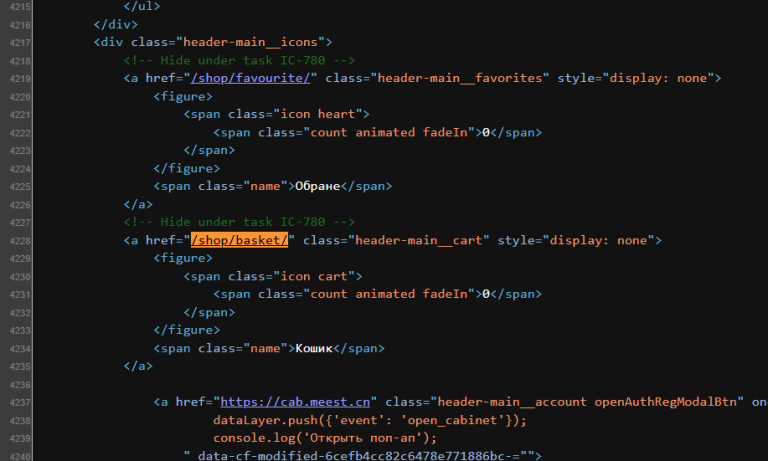Click the IC-780 comment on line 4218
Image resolution: width=768 pixels, height=461 pixels.
[239, 60]
